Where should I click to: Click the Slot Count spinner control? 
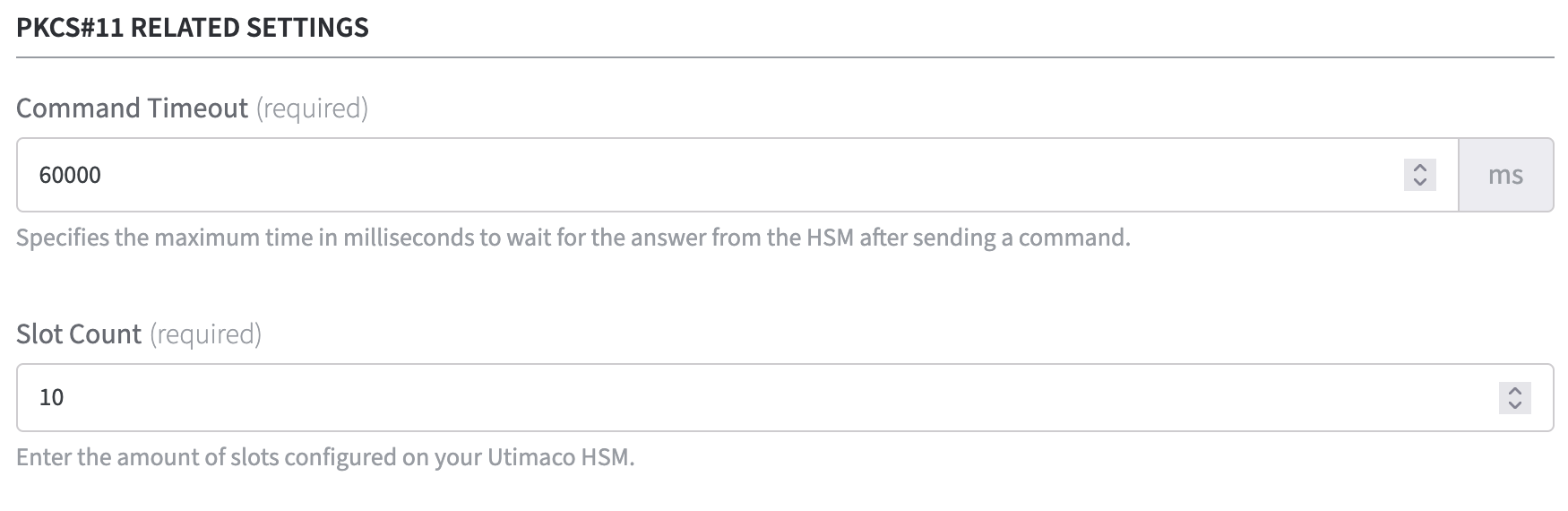click(1514, 398)
